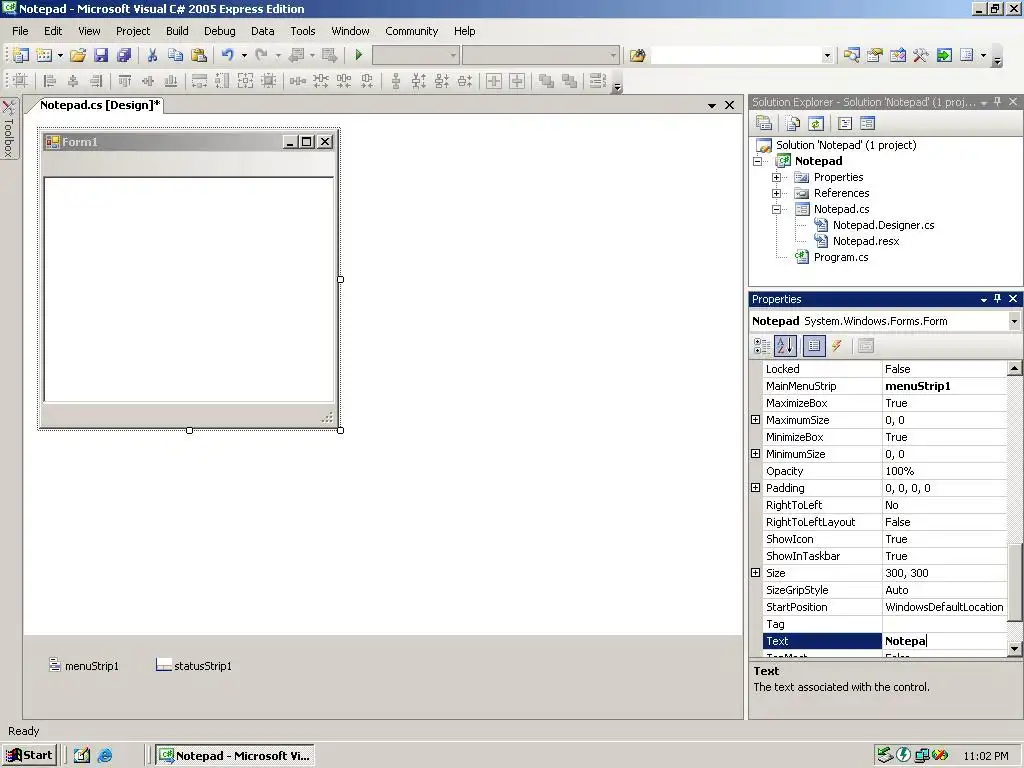
Task: Toggle auto-hide pin on Solution Explorer
Action: coord(997,101)
